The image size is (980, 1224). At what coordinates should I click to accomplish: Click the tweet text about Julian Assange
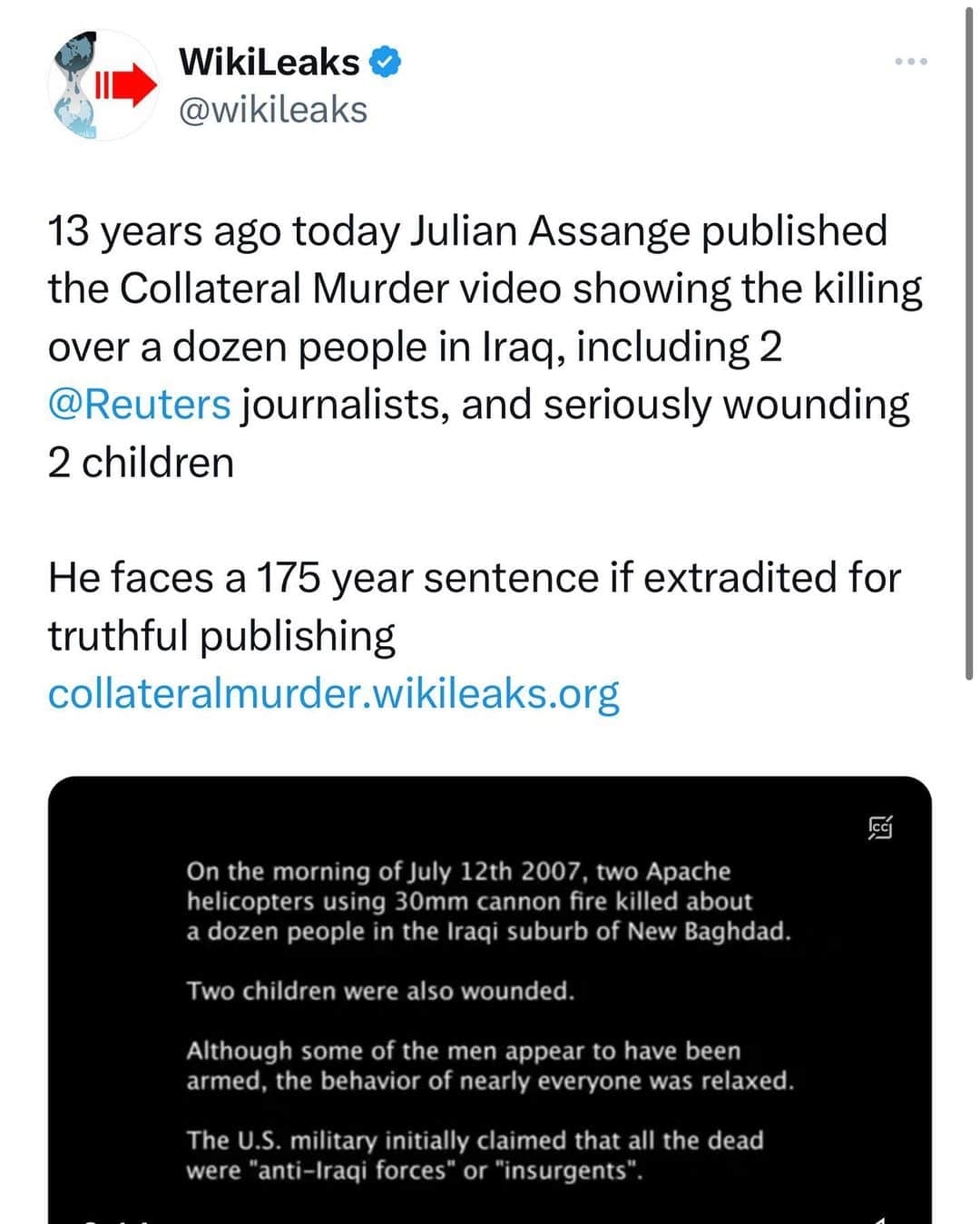[x=485, y=347]
